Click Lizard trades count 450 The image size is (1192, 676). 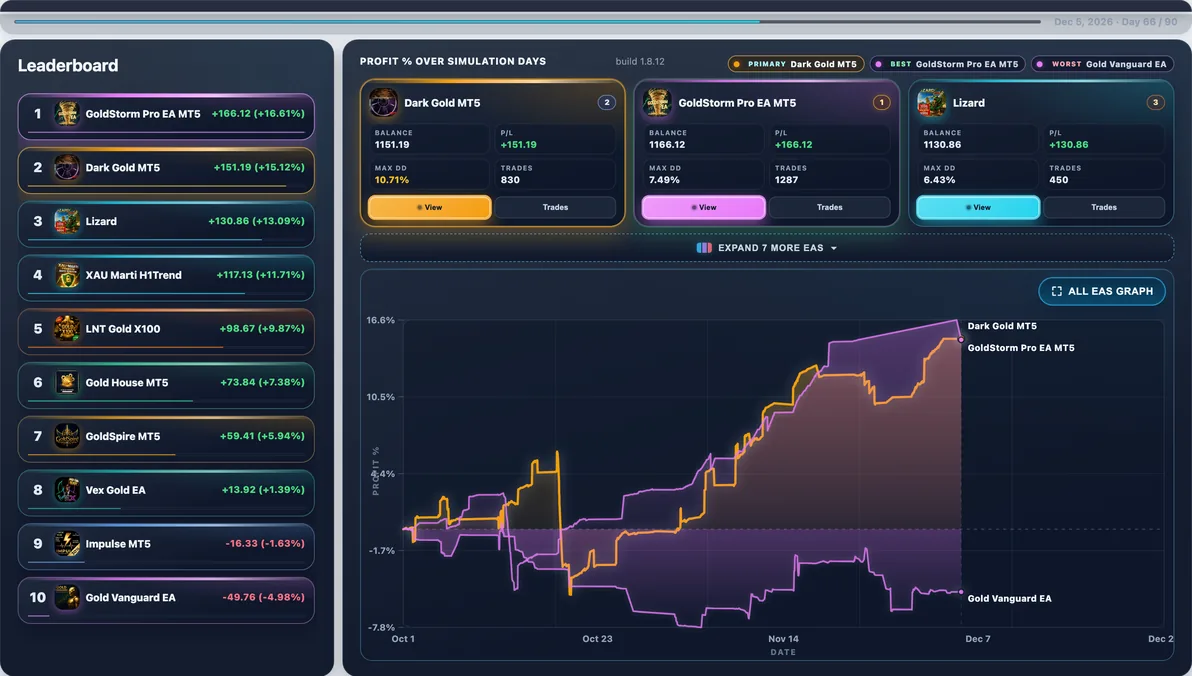point(1059,180)
